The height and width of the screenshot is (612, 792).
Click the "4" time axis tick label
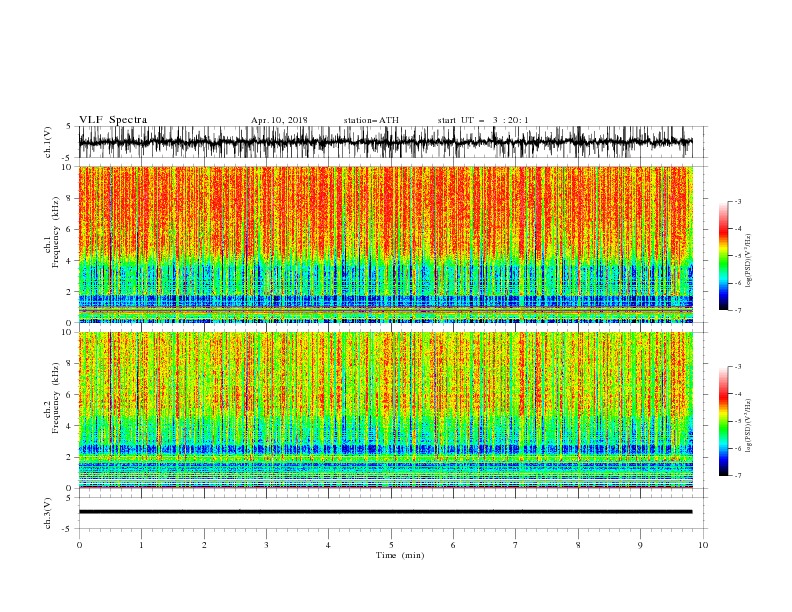[328, 545]
